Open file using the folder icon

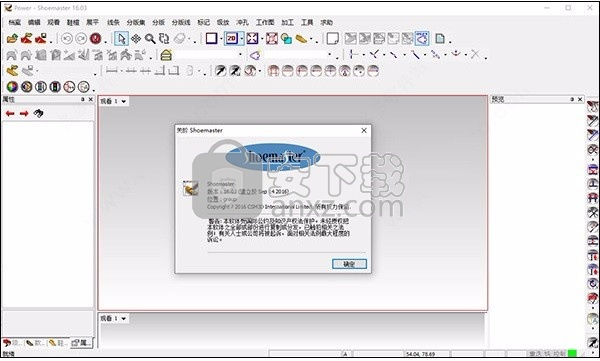(12, 38)
